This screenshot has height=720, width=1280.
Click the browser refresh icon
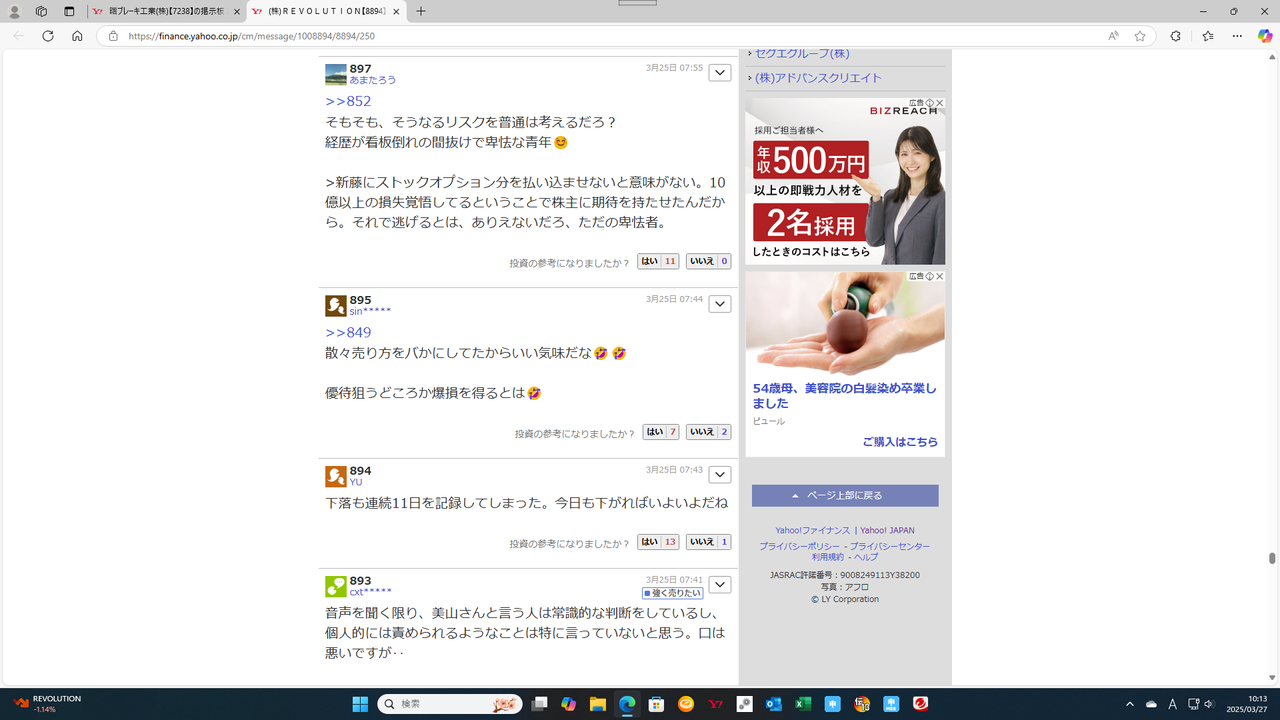(47, 36)
